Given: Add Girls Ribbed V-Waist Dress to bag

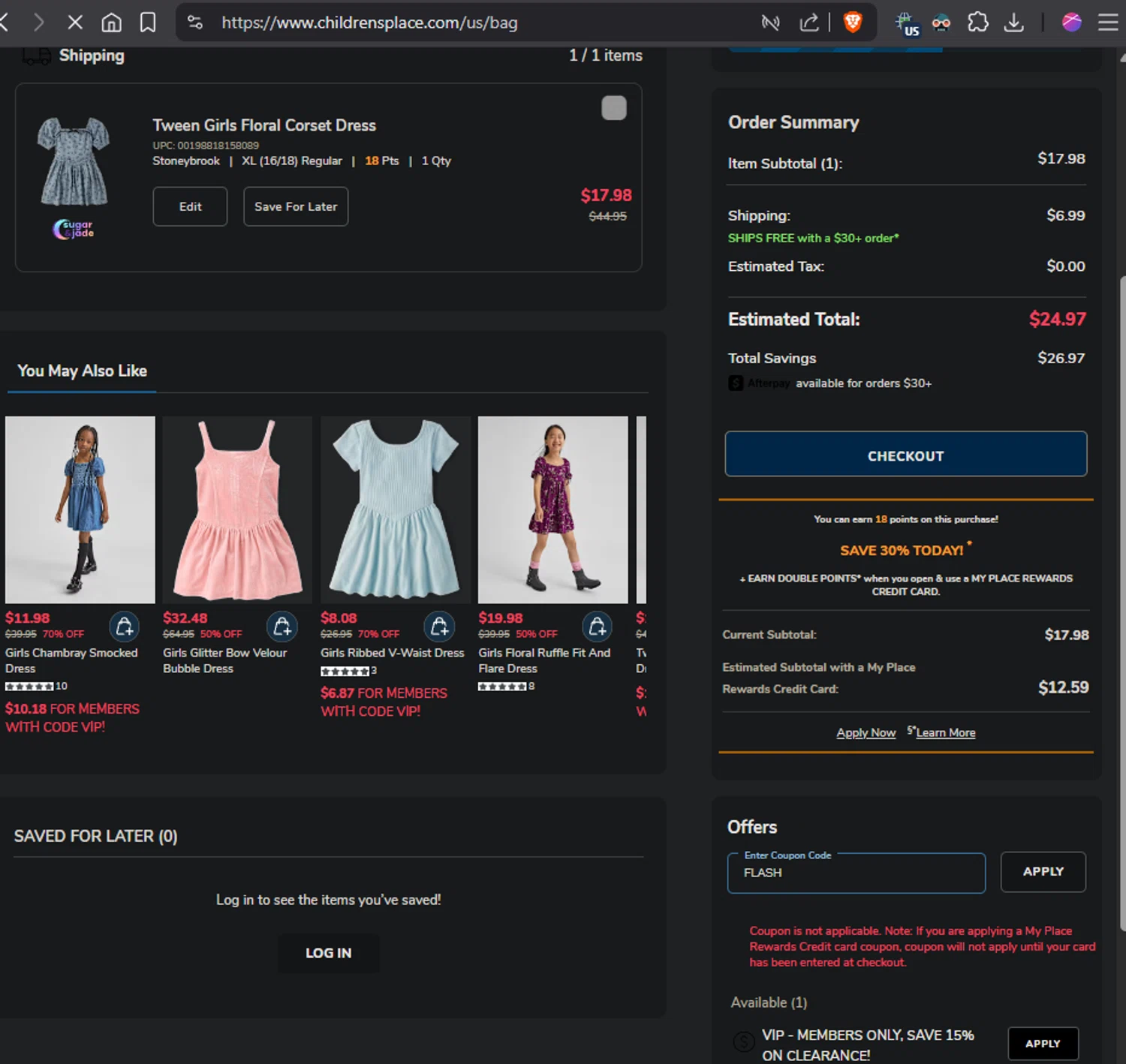Looking at the screenshot, I should click(x=440, y=627).
